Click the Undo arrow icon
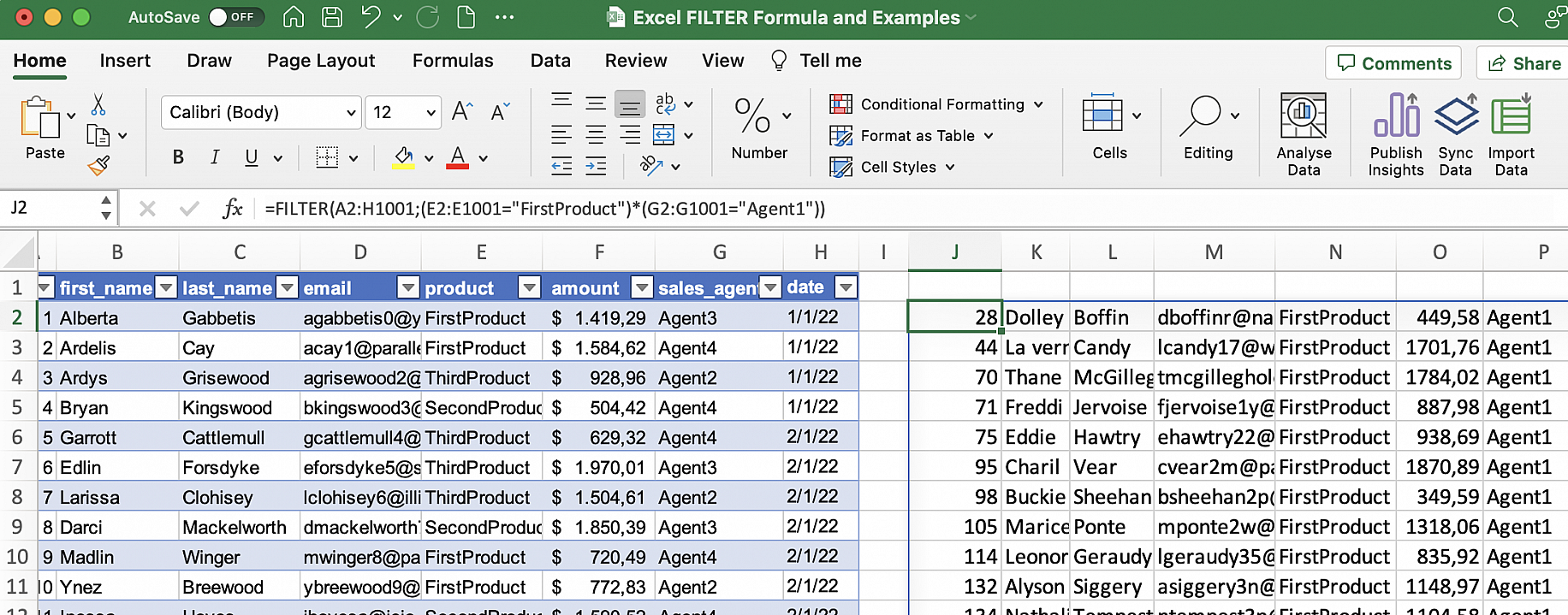 click(371, 16)
